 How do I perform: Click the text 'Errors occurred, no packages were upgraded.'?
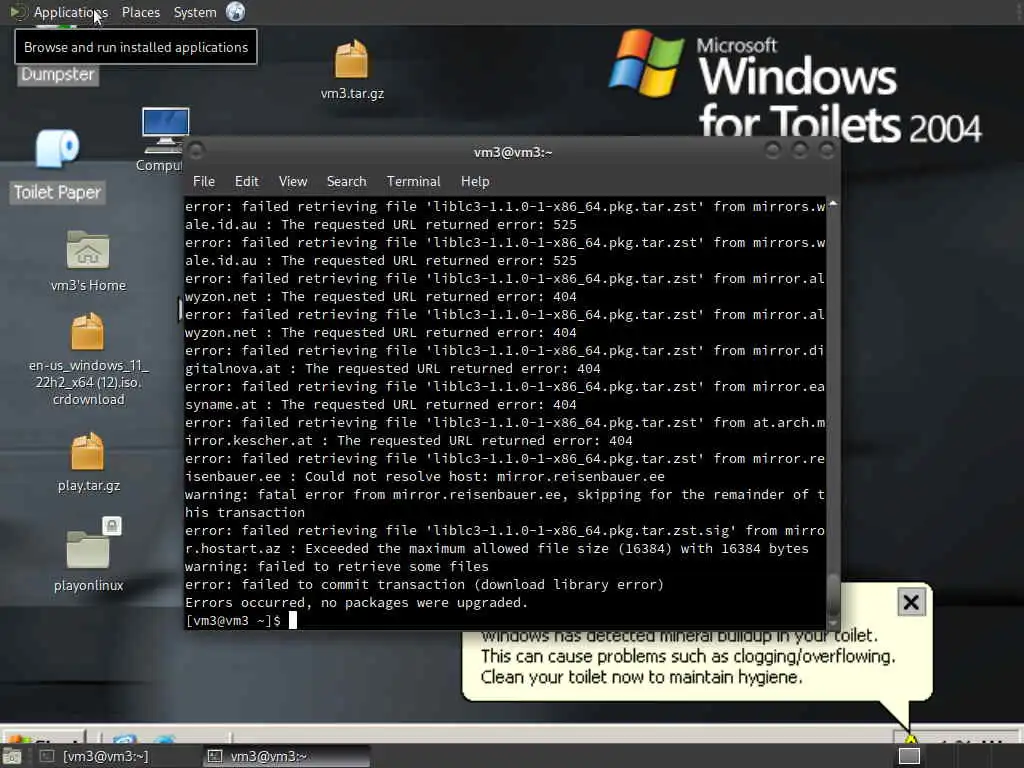point(357,602)
